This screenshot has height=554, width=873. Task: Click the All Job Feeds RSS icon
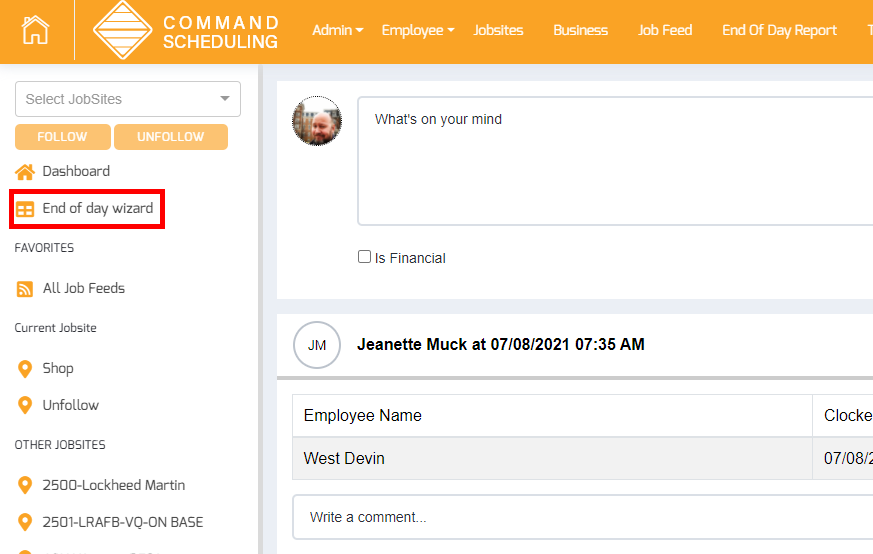click(x=25, y=289)
